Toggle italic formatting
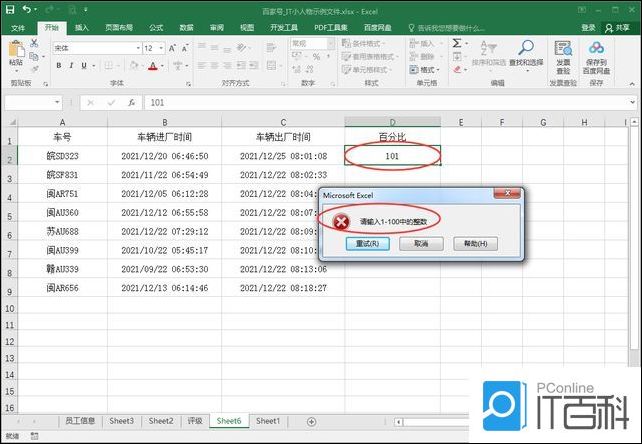 tap(72, 66)
